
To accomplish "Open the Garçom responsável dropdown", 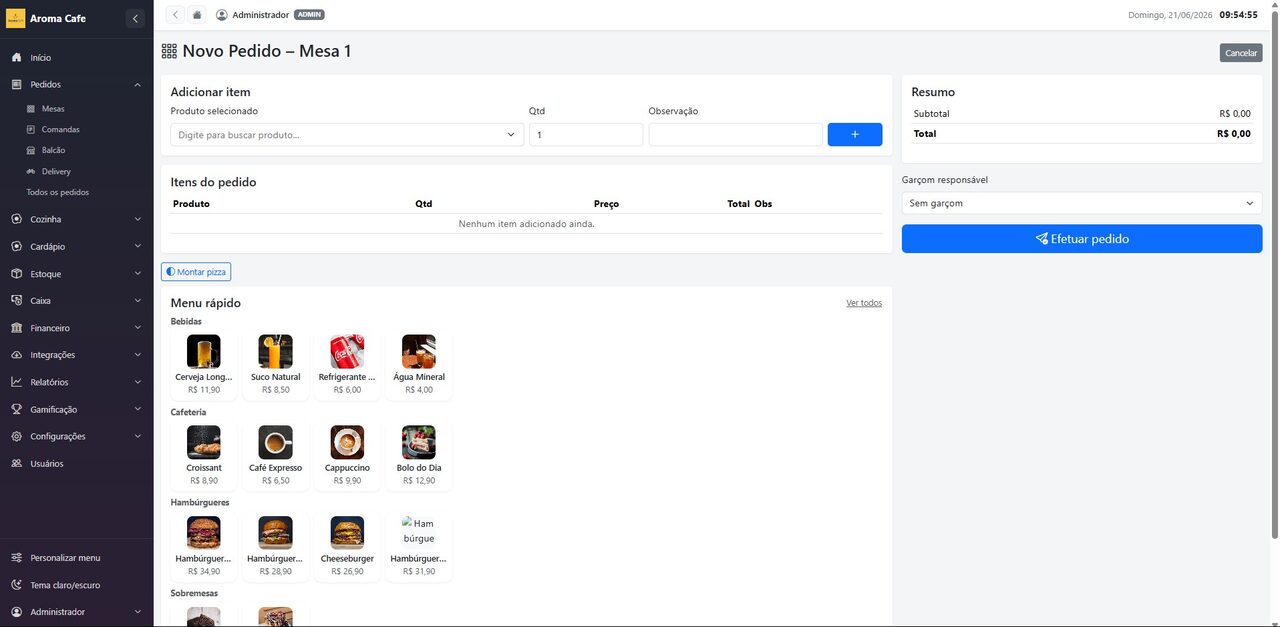I will [1082, 203].
